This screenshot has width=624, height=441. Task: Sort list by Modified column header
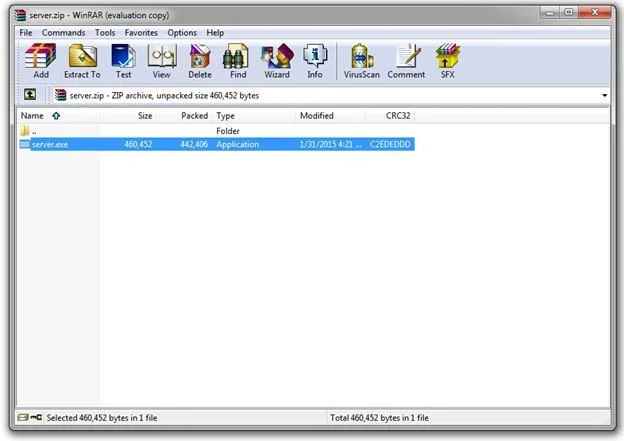[317, 116]
